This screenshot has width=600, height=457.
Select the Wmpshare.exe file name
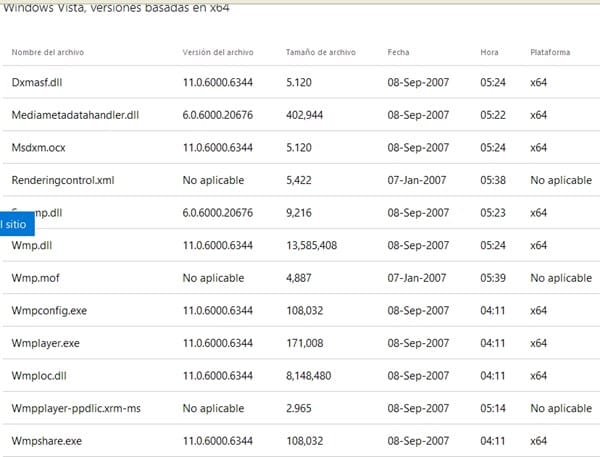pos(46,440)
